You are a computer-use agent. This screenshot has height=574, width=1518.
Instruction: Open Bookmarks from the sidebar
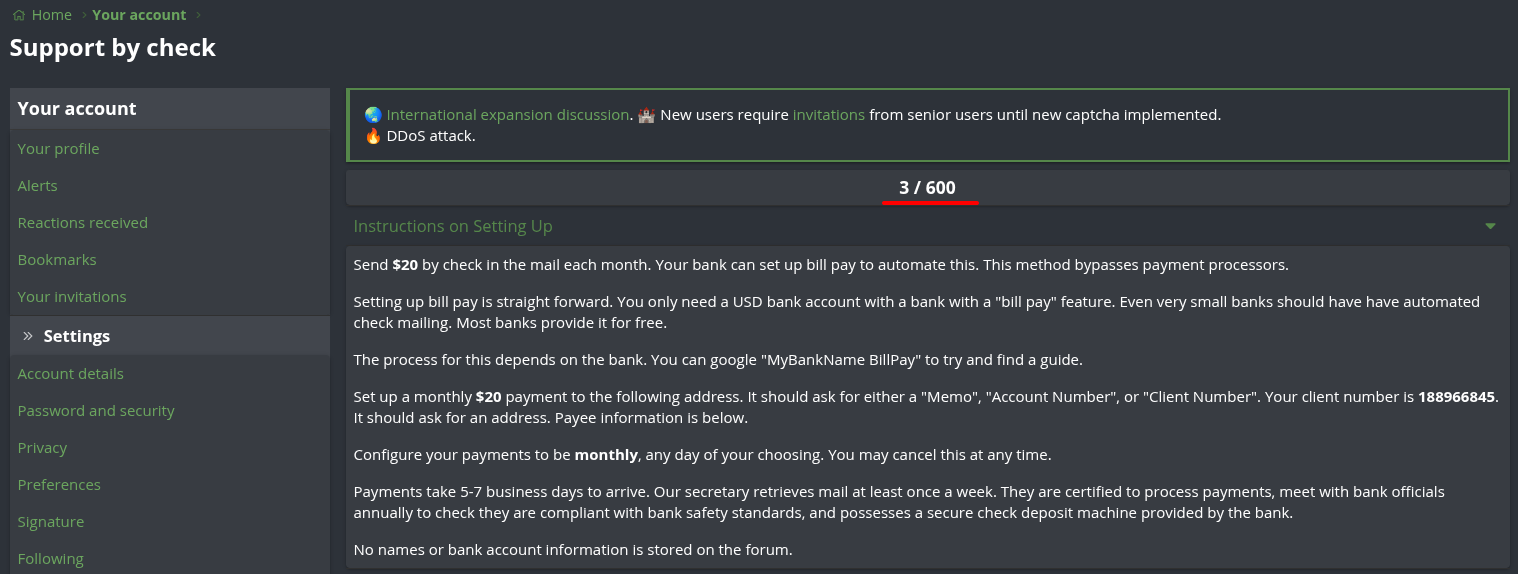57,260
